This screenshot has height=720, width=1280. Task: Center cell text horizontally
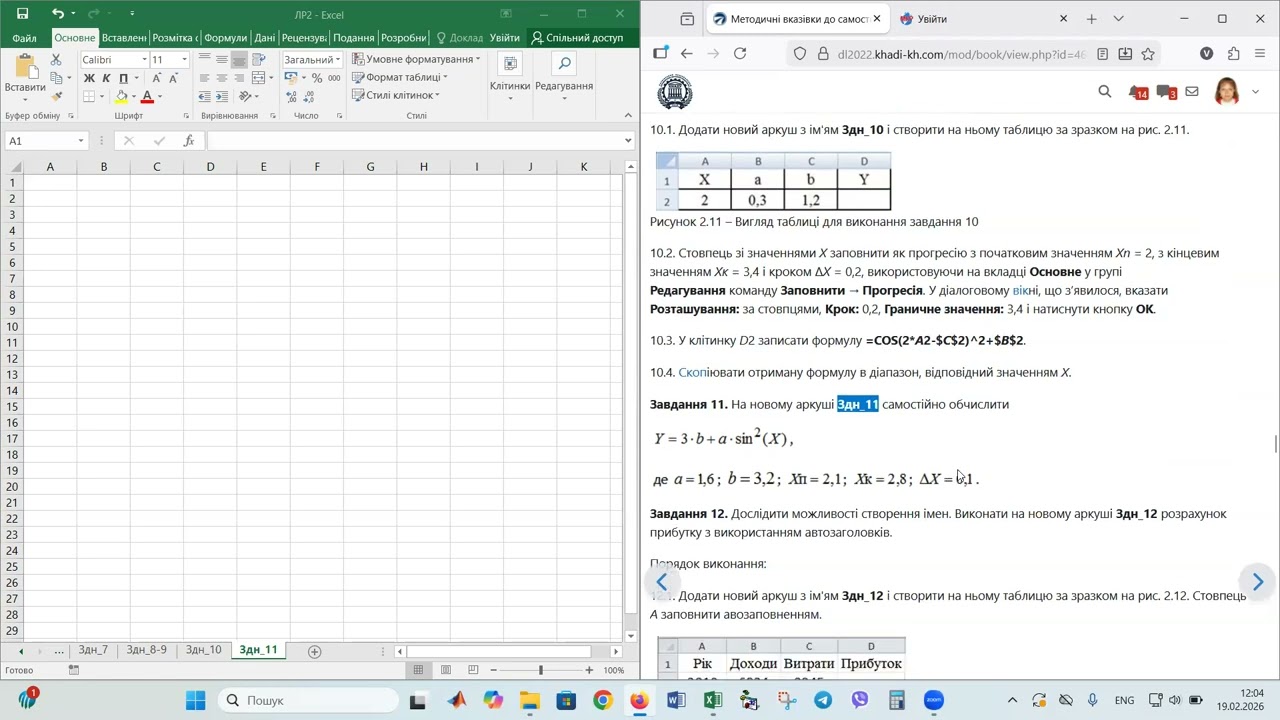[221, 78]
